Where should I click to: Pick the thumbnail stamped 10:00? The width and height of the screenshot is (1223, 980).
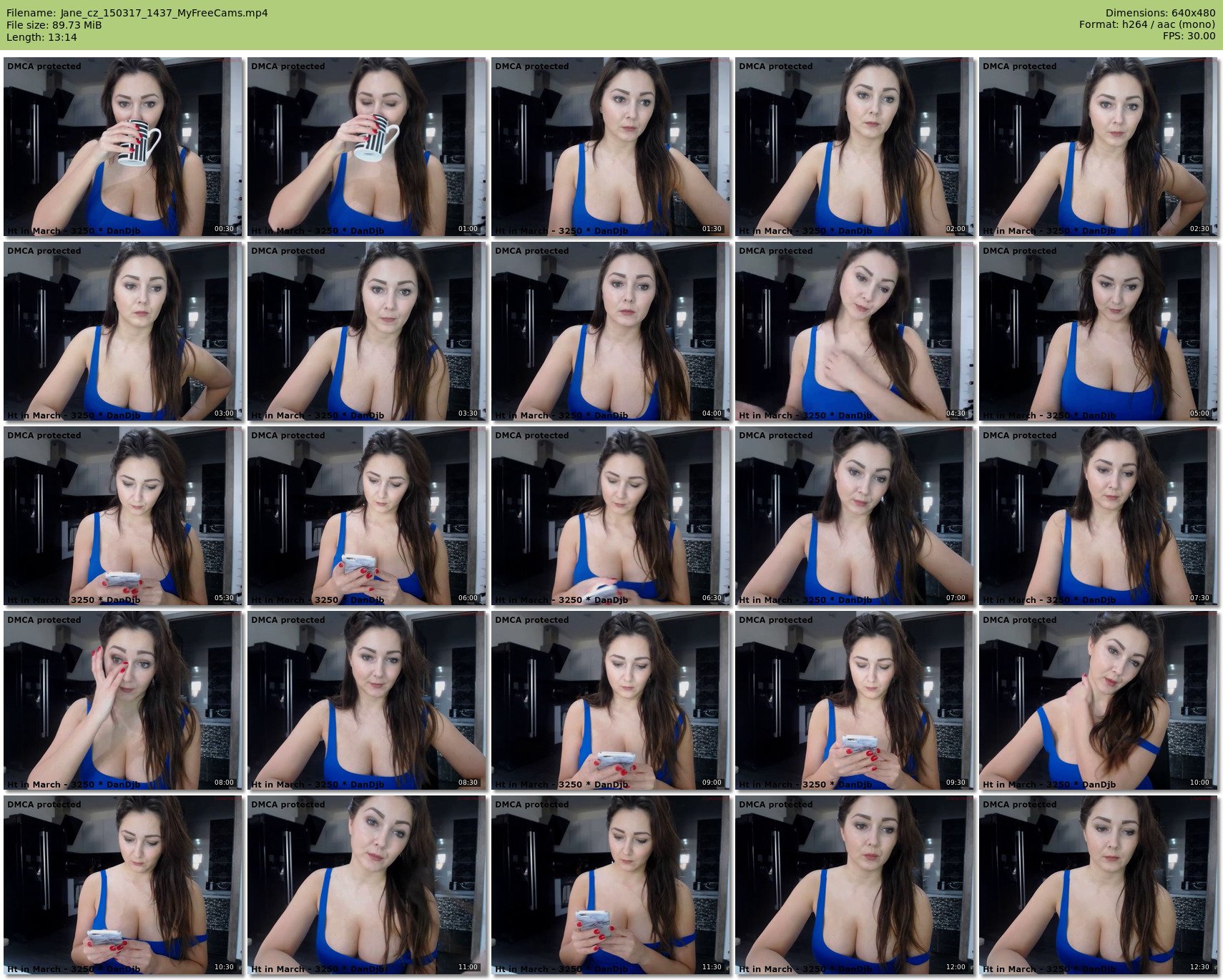(x=1098, y=700)
